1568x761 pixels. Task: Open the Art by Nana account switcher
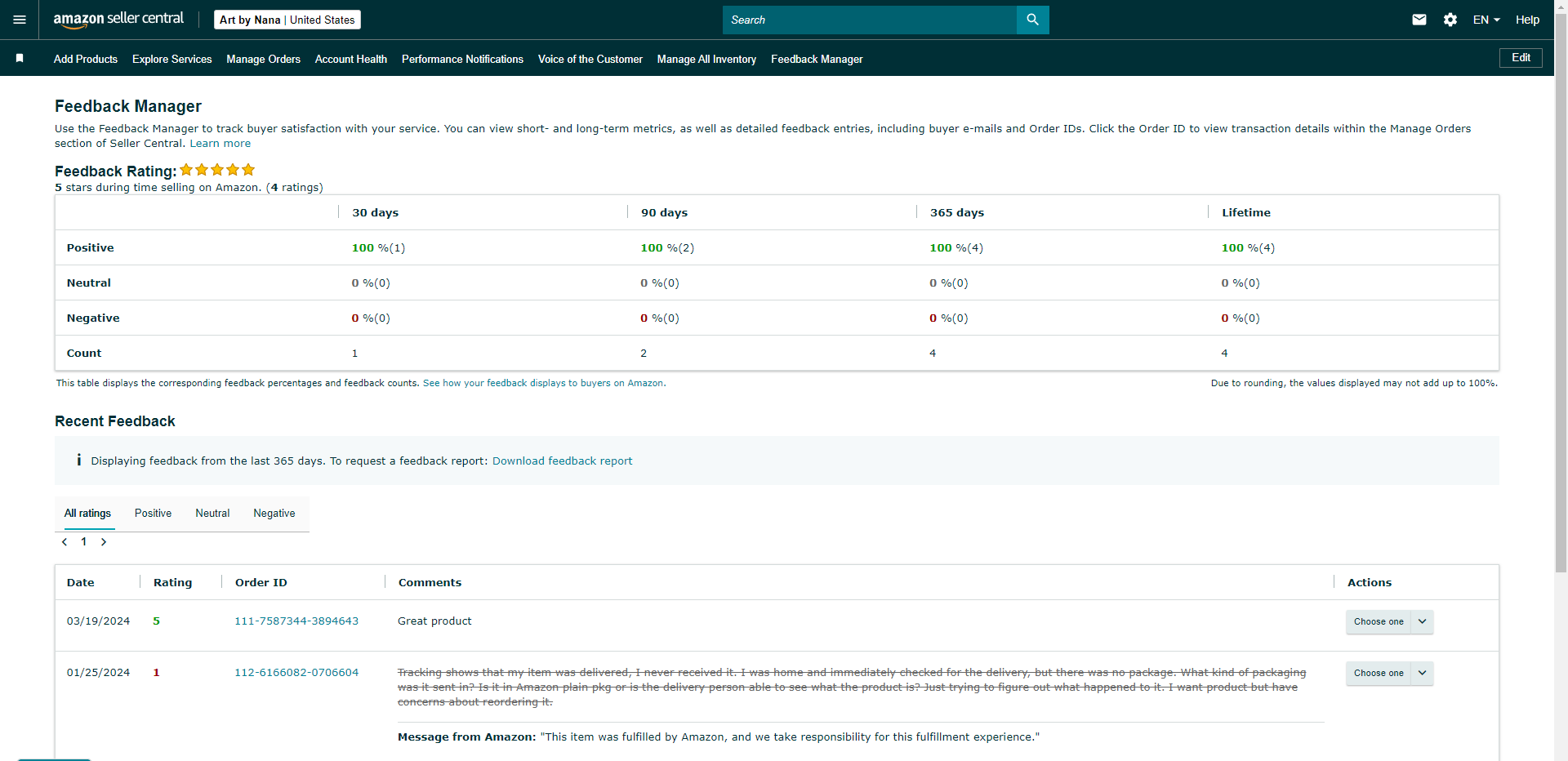coord(287,20)
